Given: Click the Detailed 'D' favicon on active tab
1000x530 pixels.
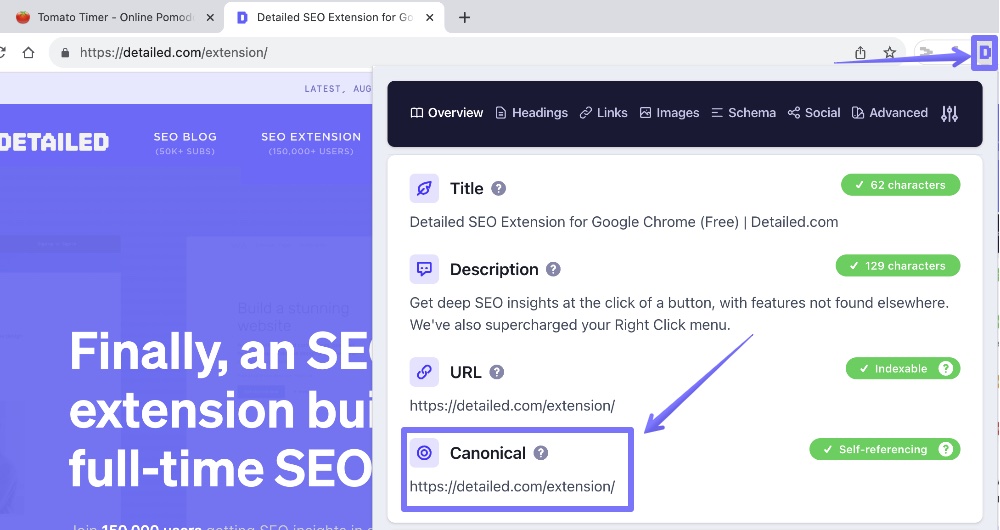Looking at the screenshot, I should 242,17.
